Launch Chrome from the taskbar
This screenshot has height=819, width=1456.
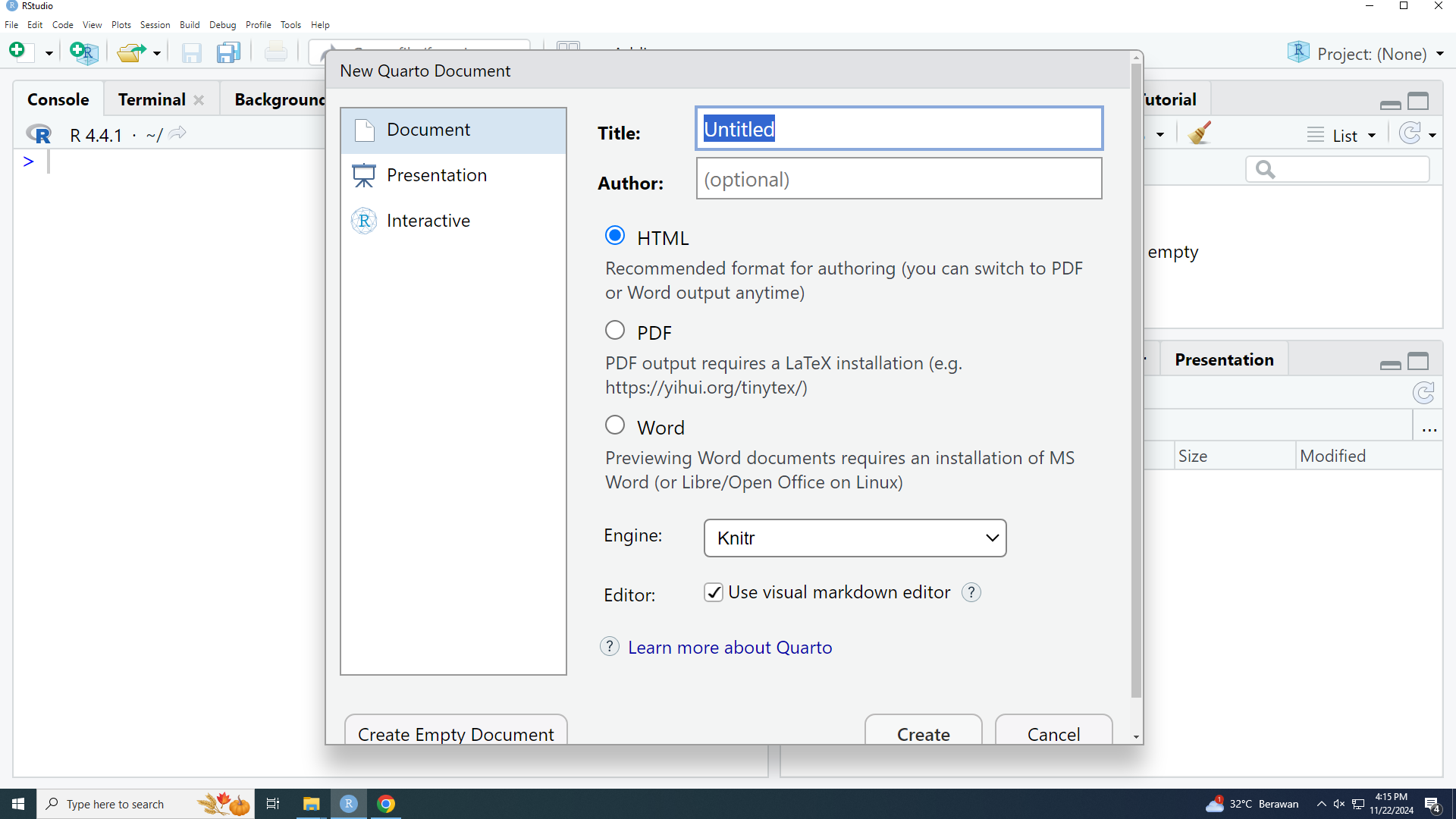[x=386, y=804]
